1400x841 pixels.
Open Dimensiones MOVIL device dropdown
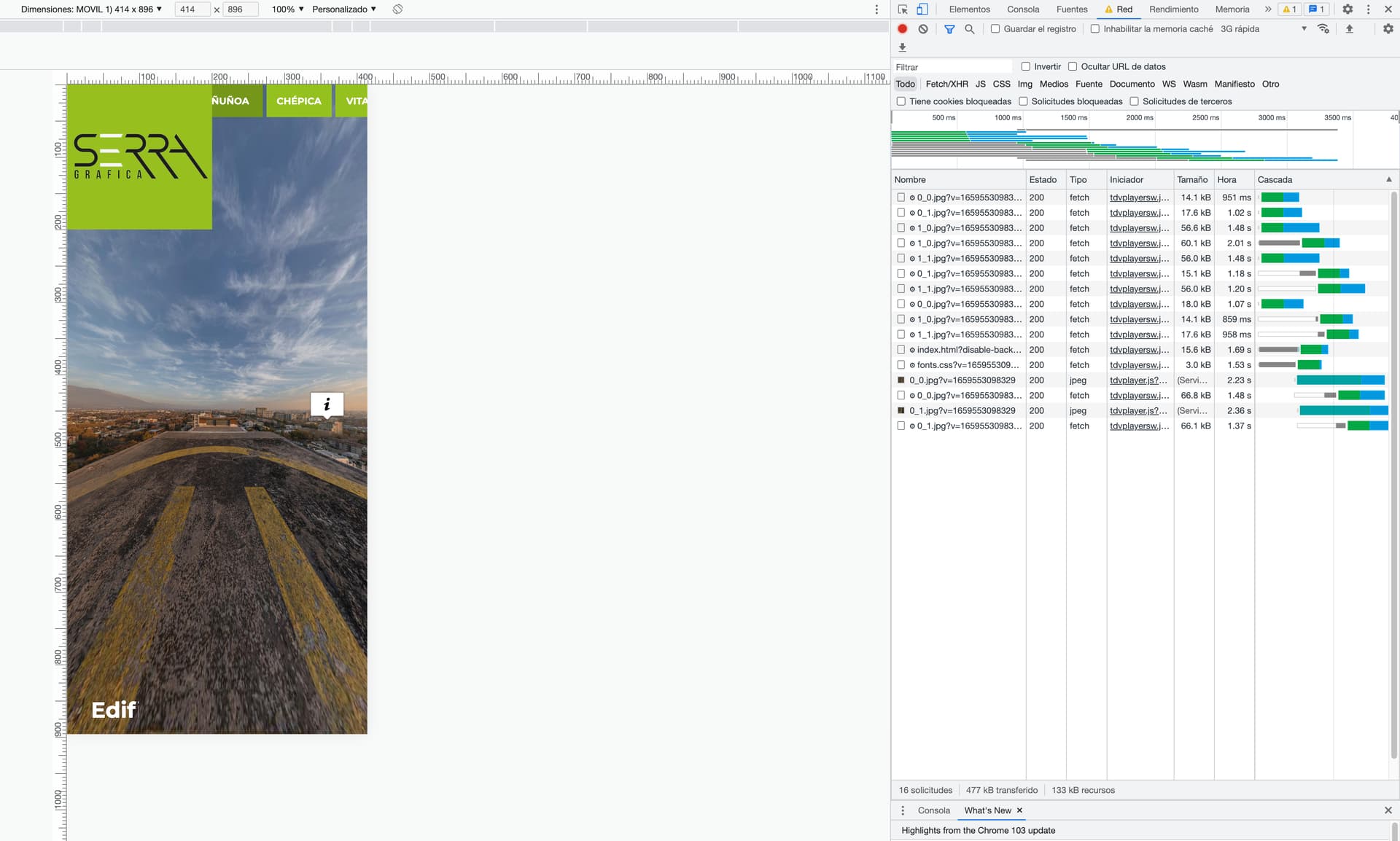[91, 9]
